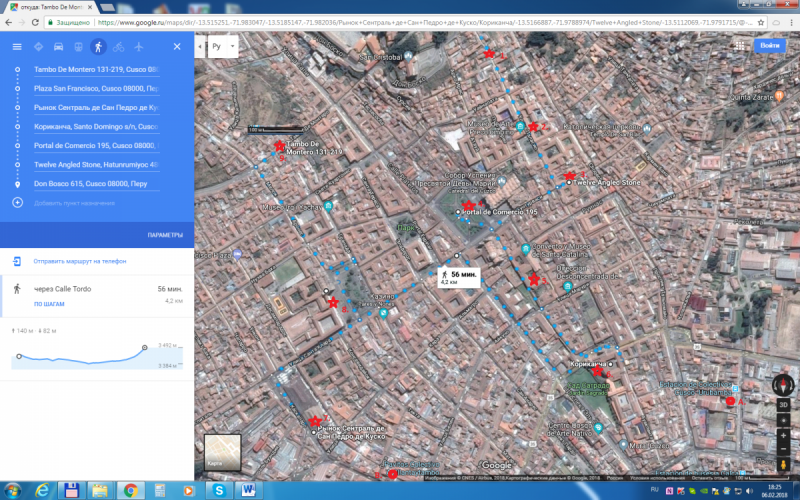Choose the driving car travel mode
This screenshot has width=800, height=500.
[x=58, y=47]
